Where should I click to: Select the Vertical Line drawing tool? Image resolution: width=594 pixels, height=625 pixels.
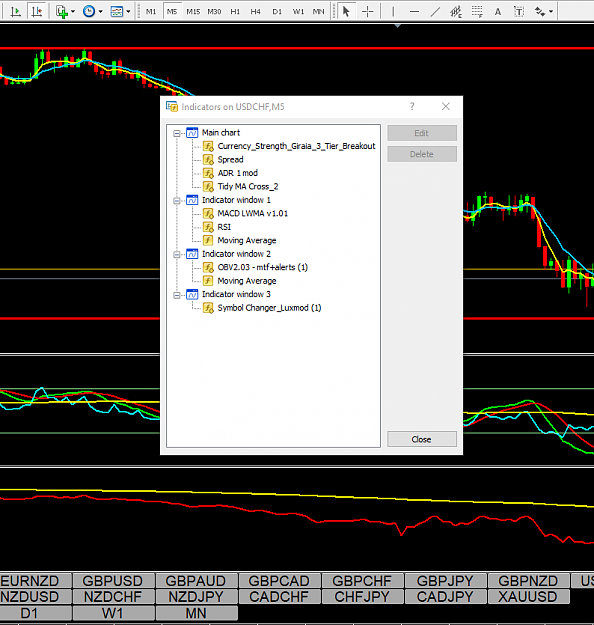point(393,12)
